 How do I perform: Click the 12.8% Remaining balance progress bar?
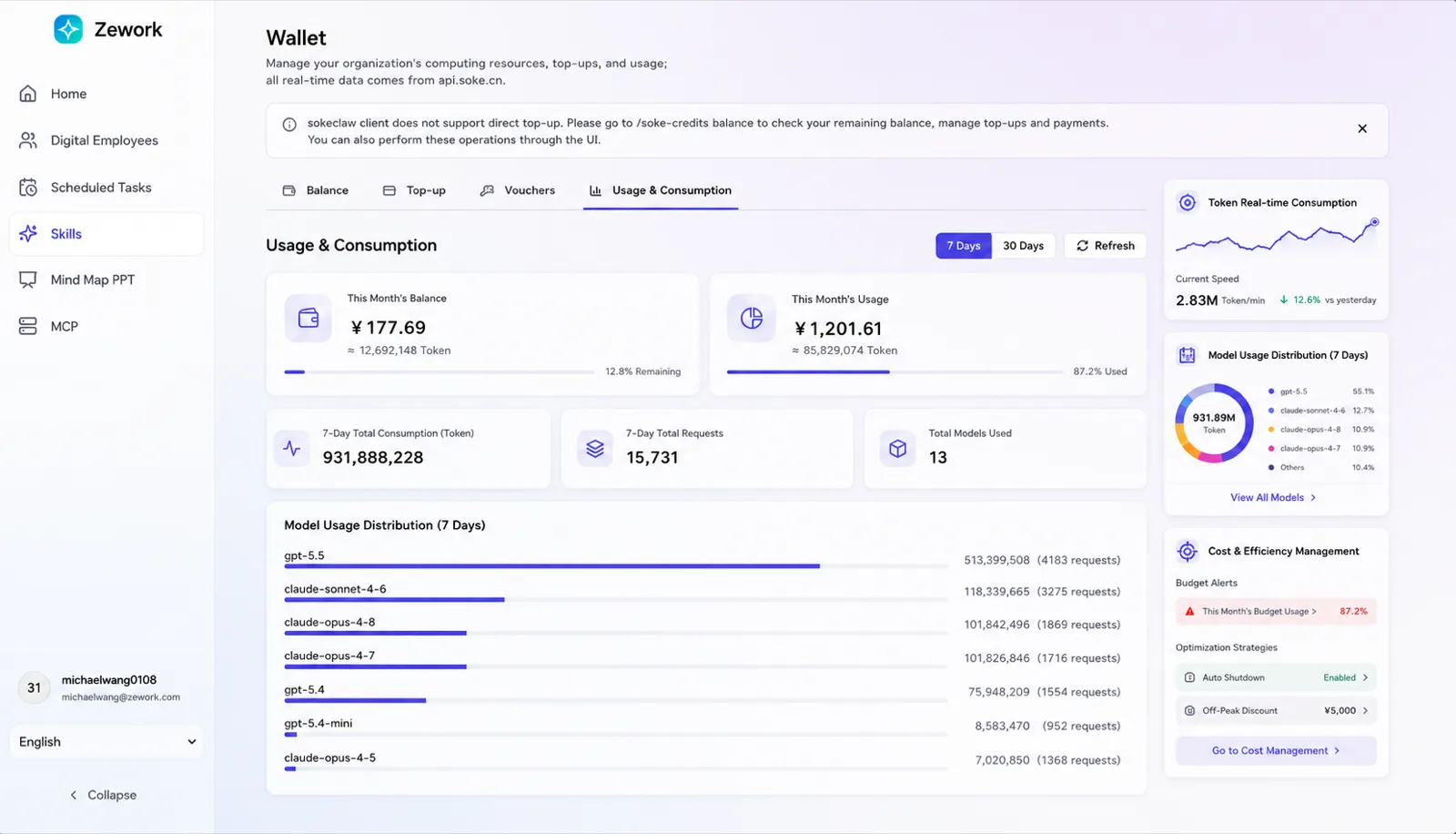[x=439, y=371]
